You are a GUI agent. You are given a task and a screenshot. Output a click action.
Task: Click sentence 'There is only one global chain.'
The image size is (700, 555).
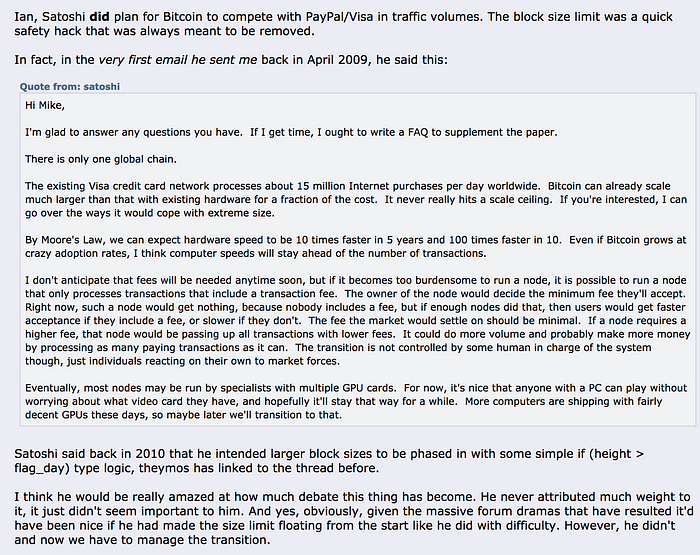coord(101,159)
